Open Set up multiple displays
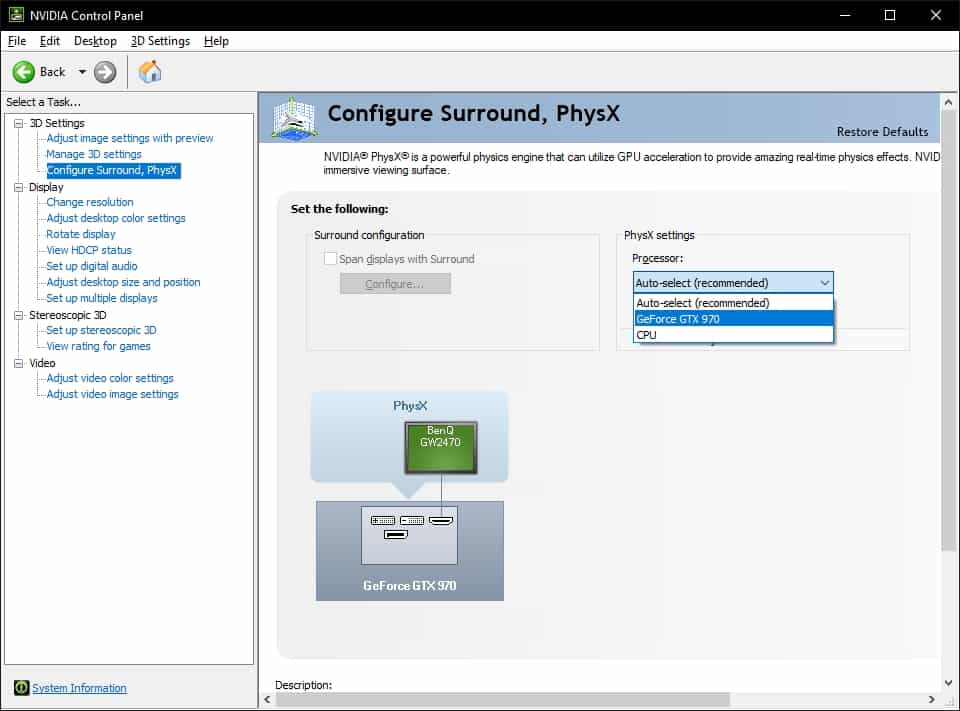This screenshot has height=711, width=960. pos(102,298)
